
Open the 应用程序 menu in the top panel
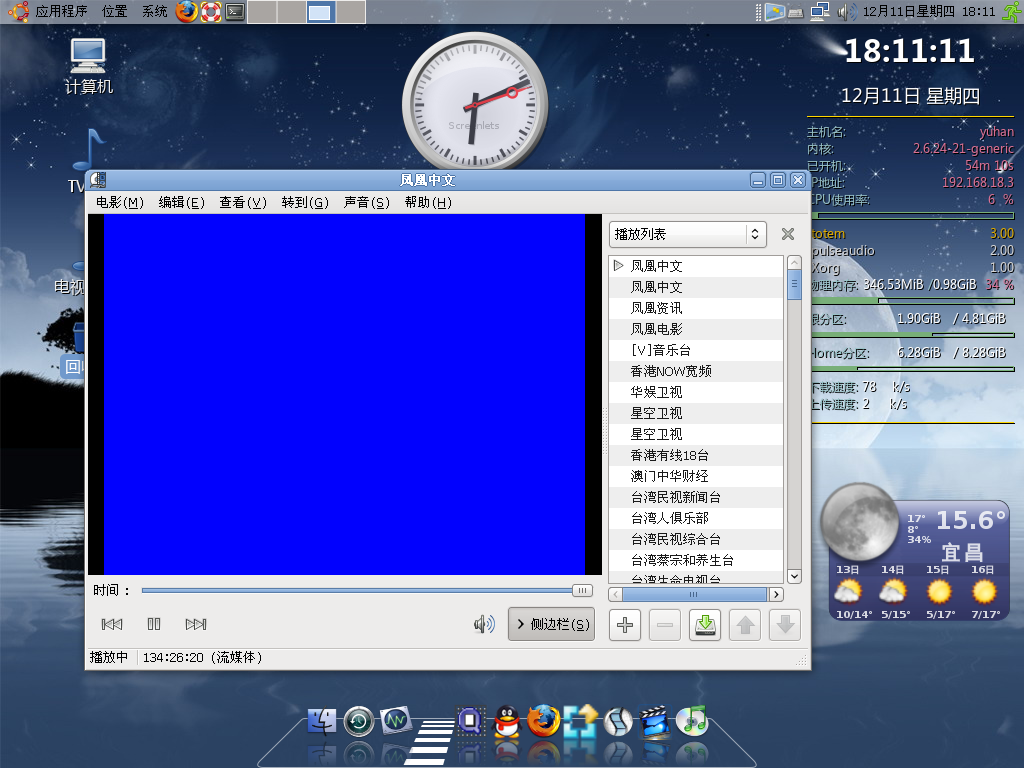pyautogui.click(x=61, y=11)
